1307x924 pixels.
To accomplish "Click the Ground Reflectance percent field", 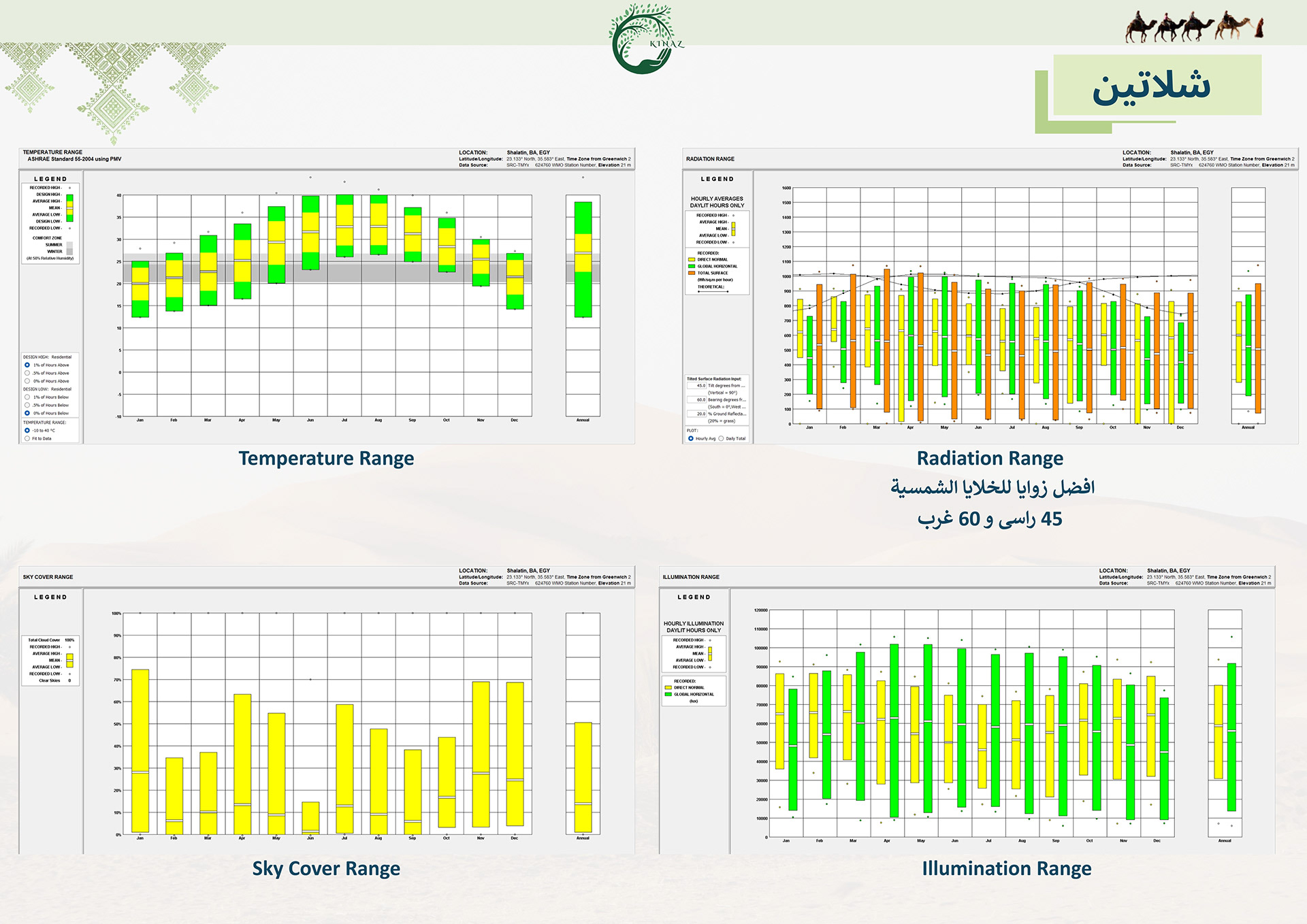I will click(x=697, y=414).
